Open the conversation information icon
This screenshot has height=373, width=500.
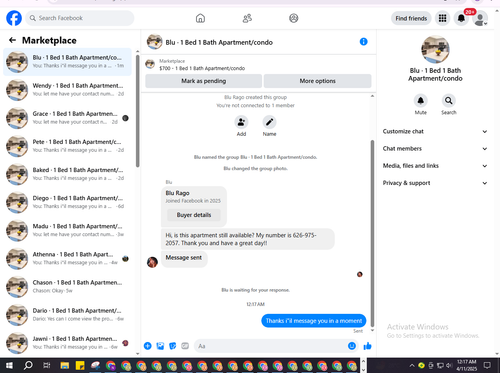364,42
